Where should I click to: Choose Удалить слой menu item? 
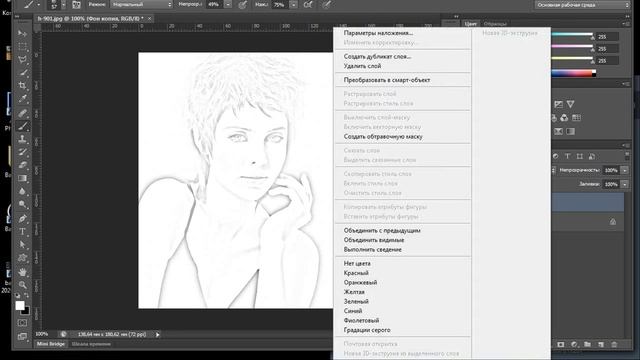click(362, 66)
